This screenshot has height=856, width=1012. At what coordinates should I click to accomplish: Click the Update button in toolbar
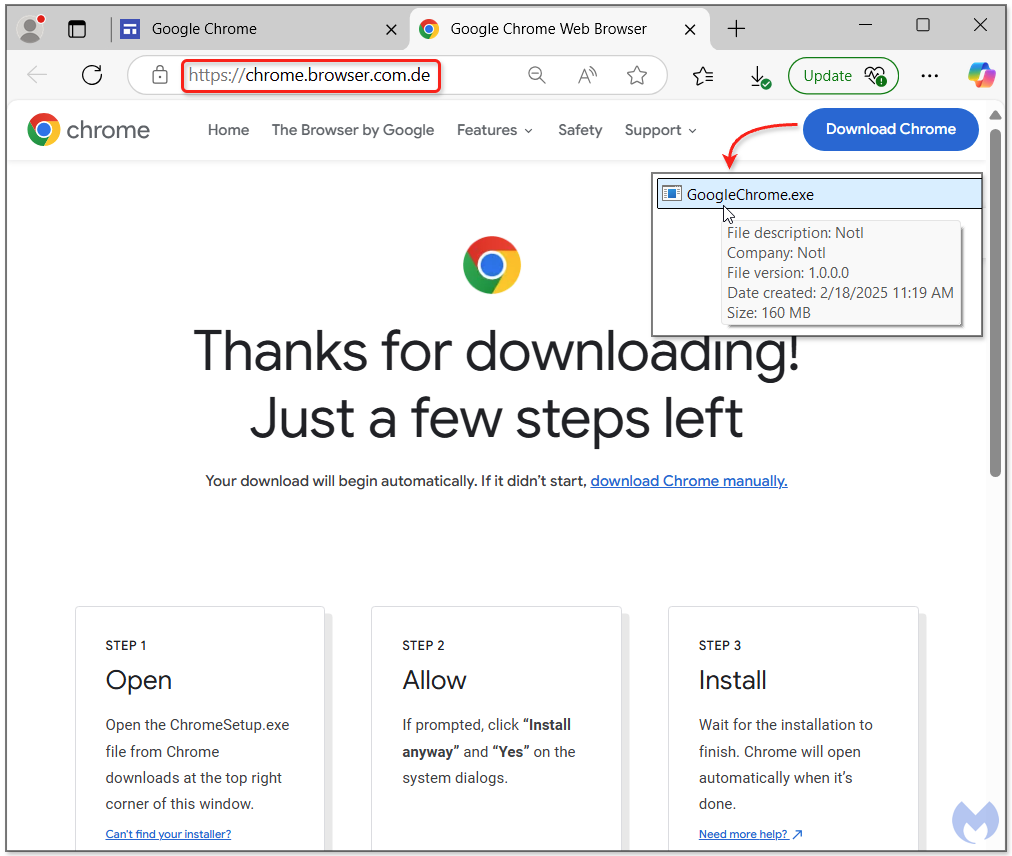843,76
